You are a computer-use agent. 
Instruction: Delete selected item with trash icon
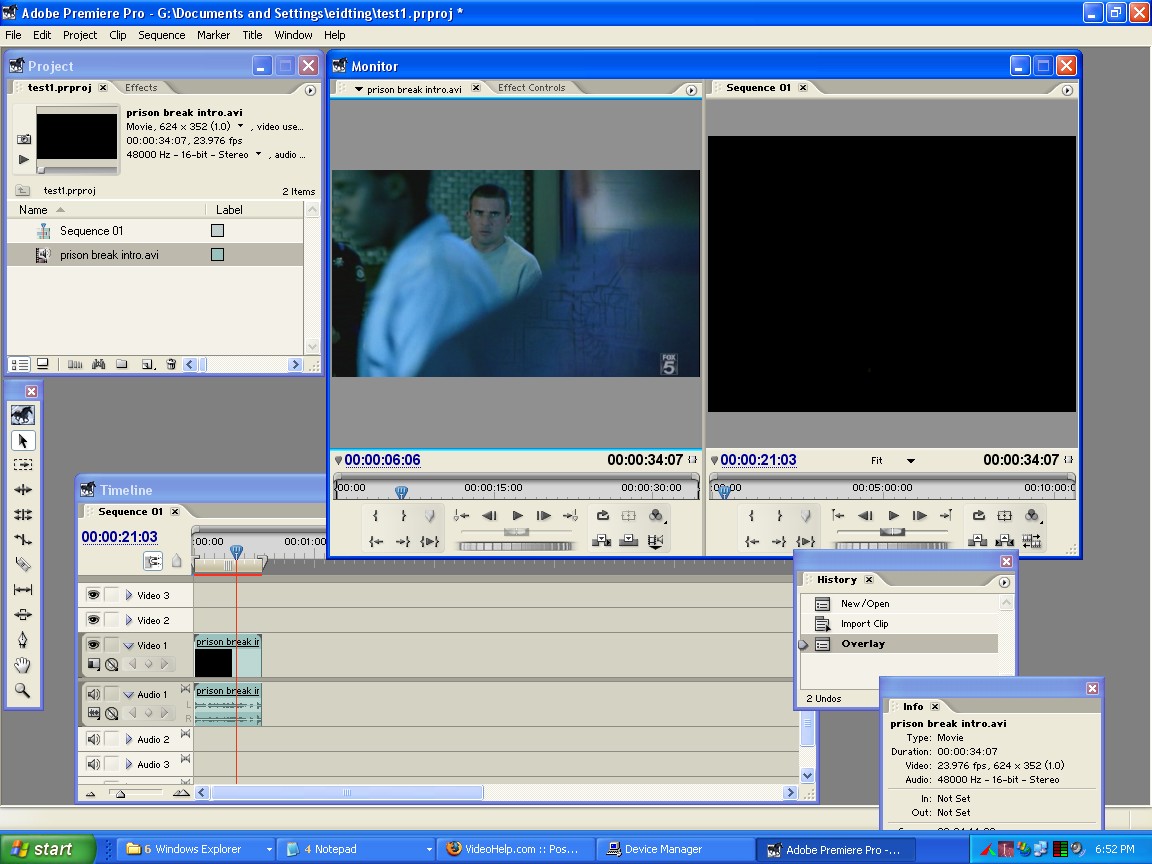171,364
